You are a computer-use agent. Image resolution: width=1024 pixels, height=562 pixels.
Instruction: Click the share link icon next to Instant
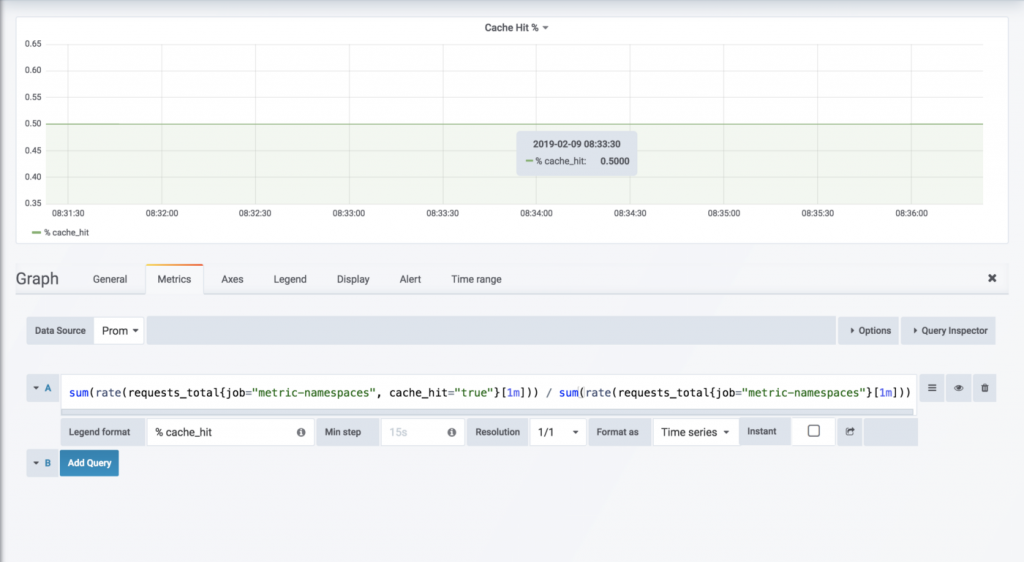(x=850, y=432)
